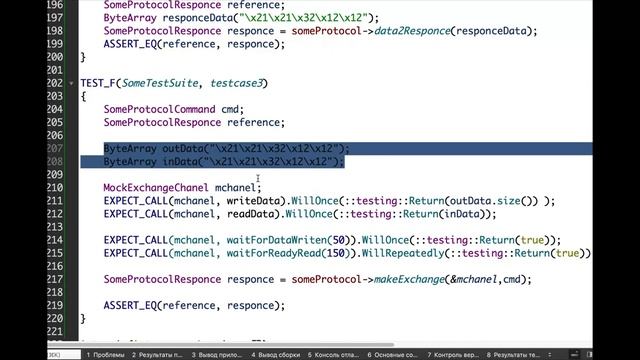Click the horizontal scrollbar of the editor
Image resolution: width=640 pixels, height=360 pixels.
point(220,344)
